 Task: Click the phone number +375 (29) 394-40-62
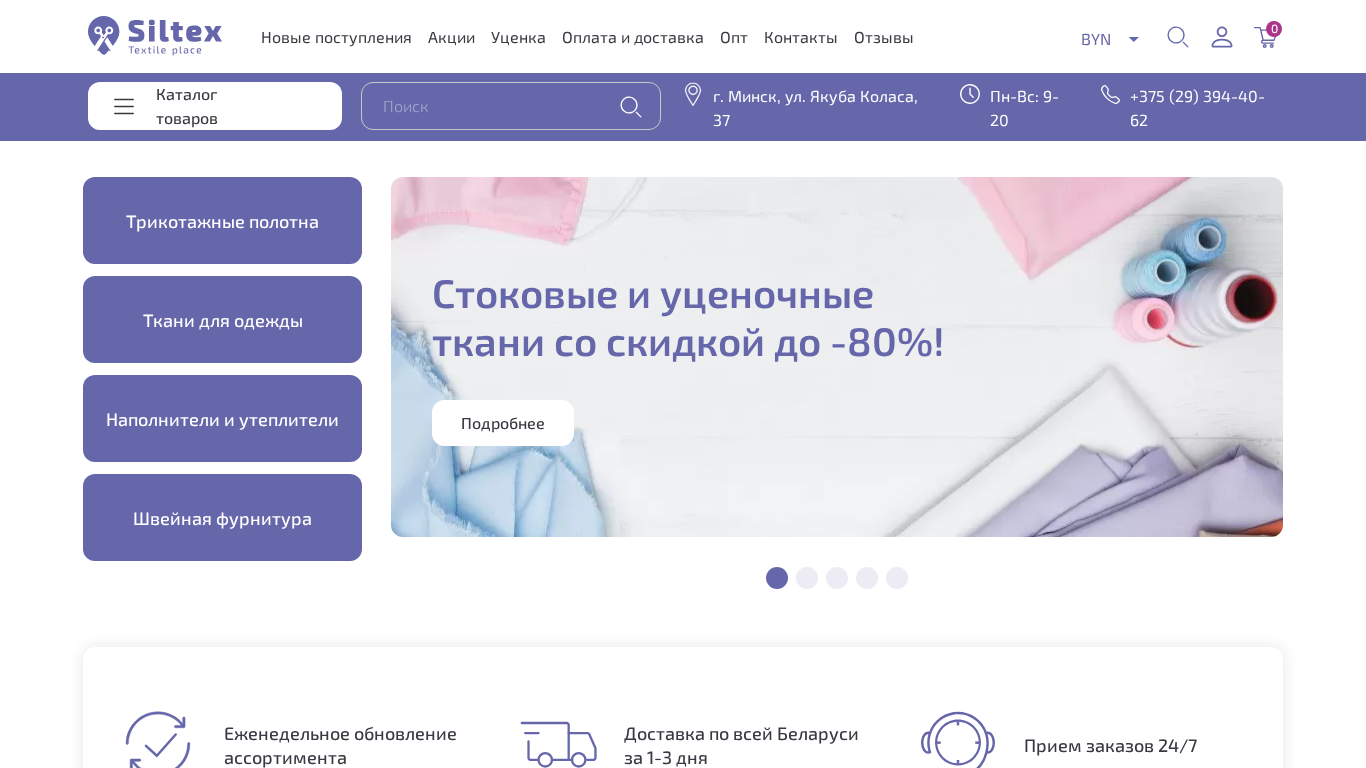tap(1197, 108)
